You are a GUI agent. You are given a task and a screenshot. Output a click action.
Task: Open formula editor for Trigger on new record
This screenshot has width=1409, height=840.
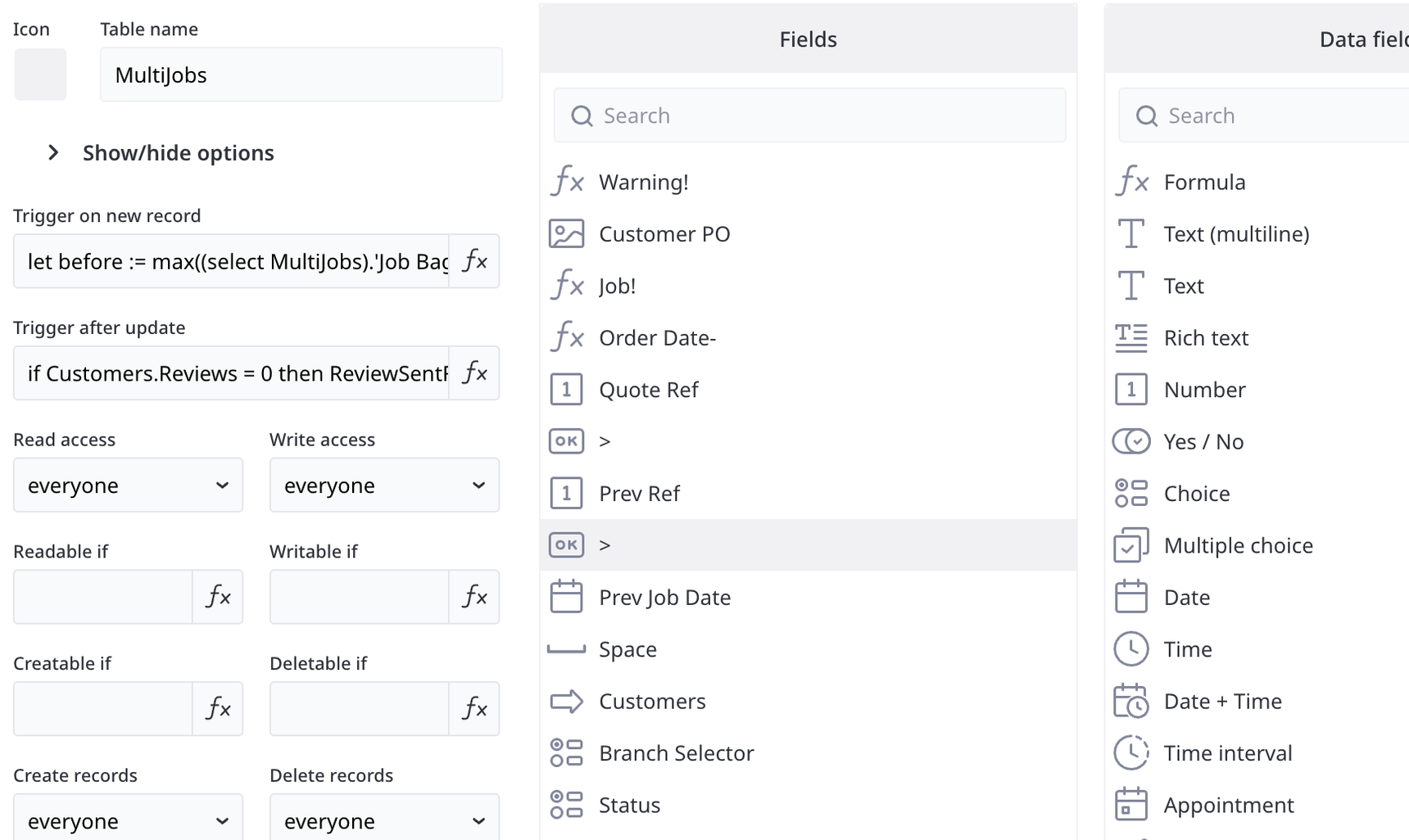point(474,261)
